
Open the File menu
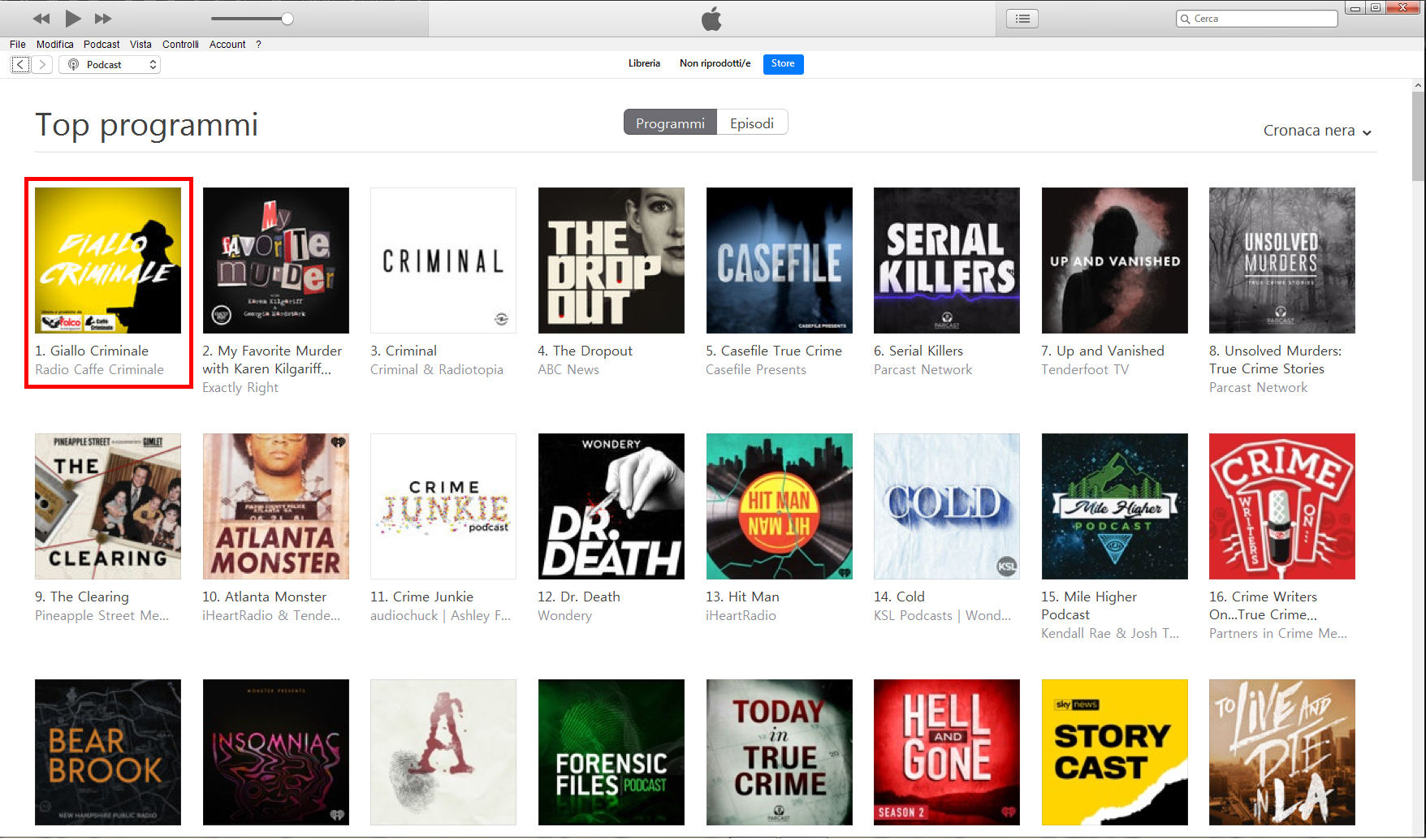(18, 45)
